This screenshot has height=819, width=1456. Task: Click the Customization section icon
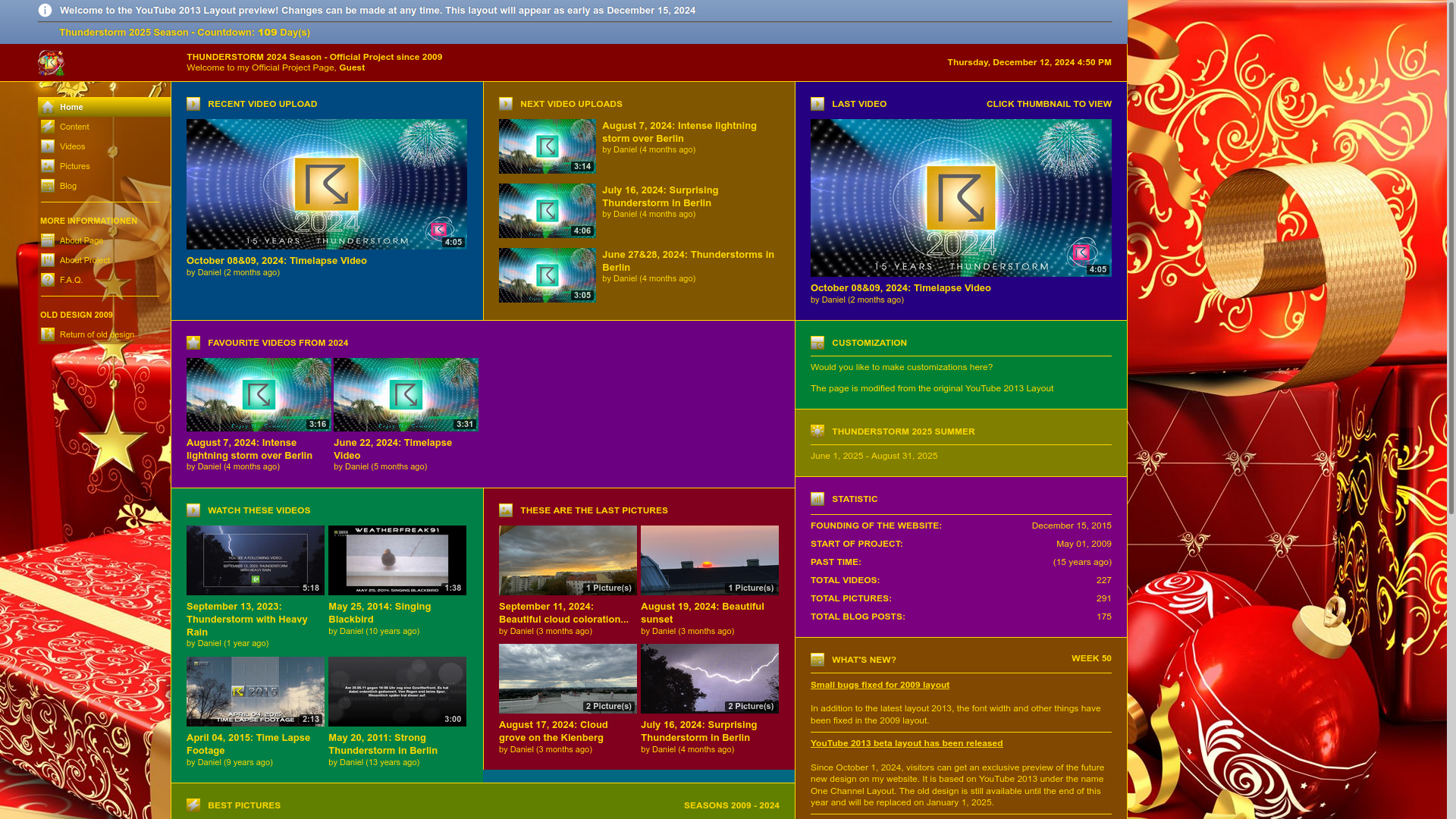[817, 343]
